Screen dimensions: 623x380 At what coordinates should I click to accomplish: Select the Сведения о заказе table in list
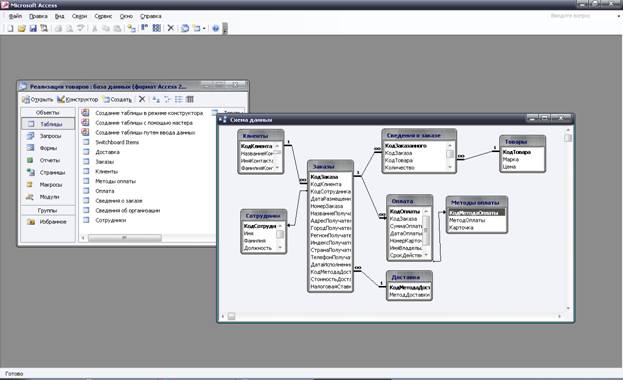tap(119, 201)
